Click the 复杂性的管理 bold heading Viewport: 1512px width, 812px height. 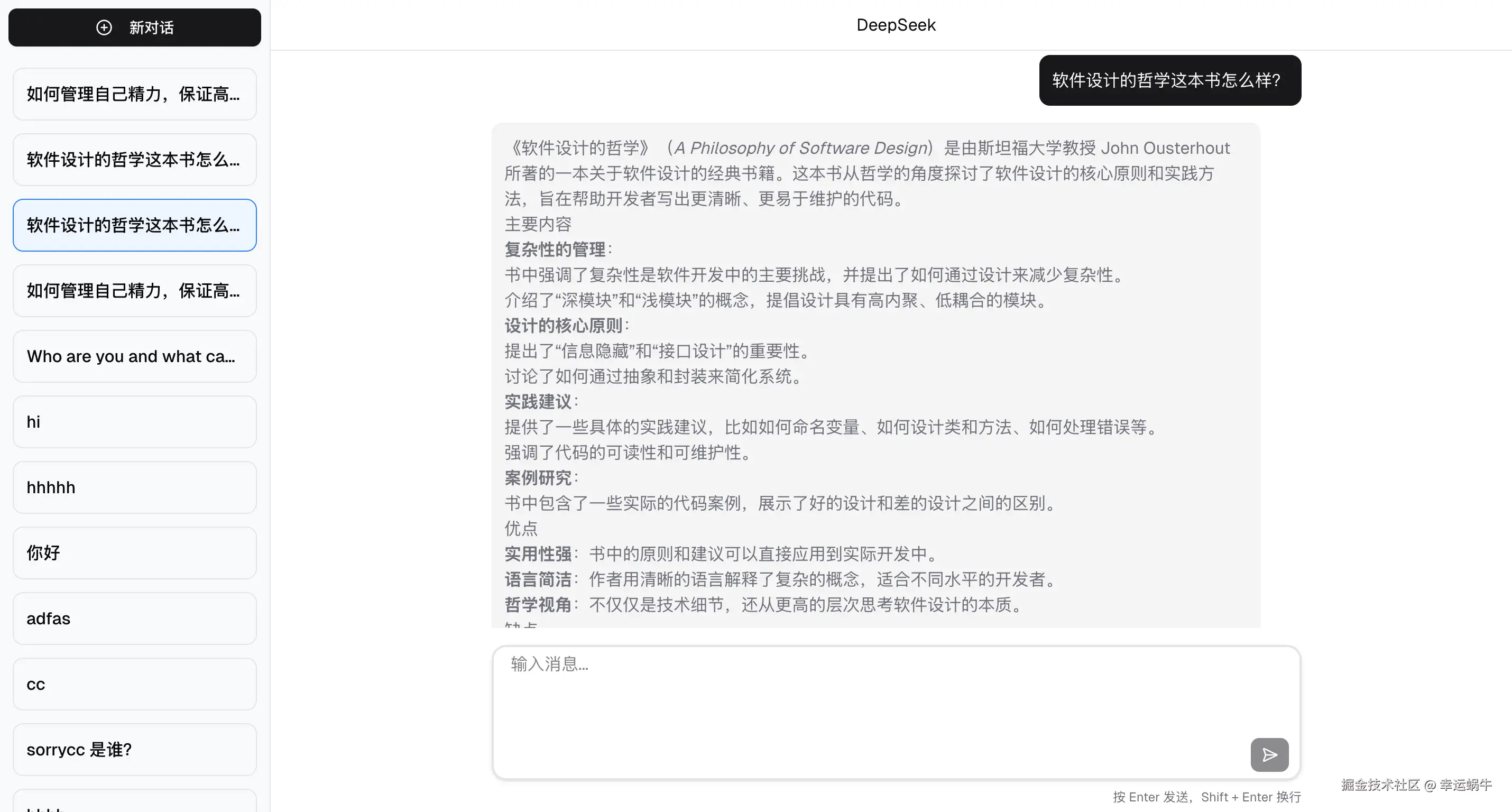(x=555, y=250)
